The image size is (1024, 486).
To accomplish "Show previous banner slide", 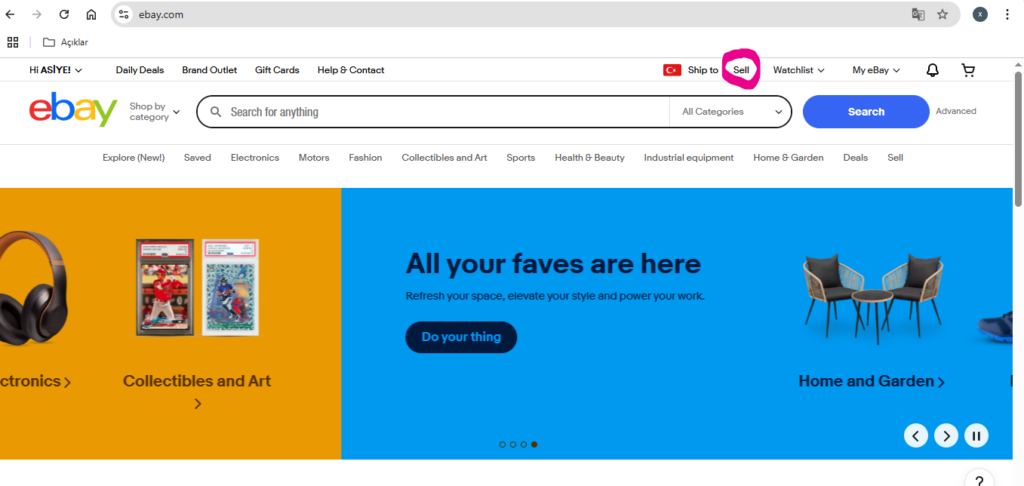I will coord(916,436).
